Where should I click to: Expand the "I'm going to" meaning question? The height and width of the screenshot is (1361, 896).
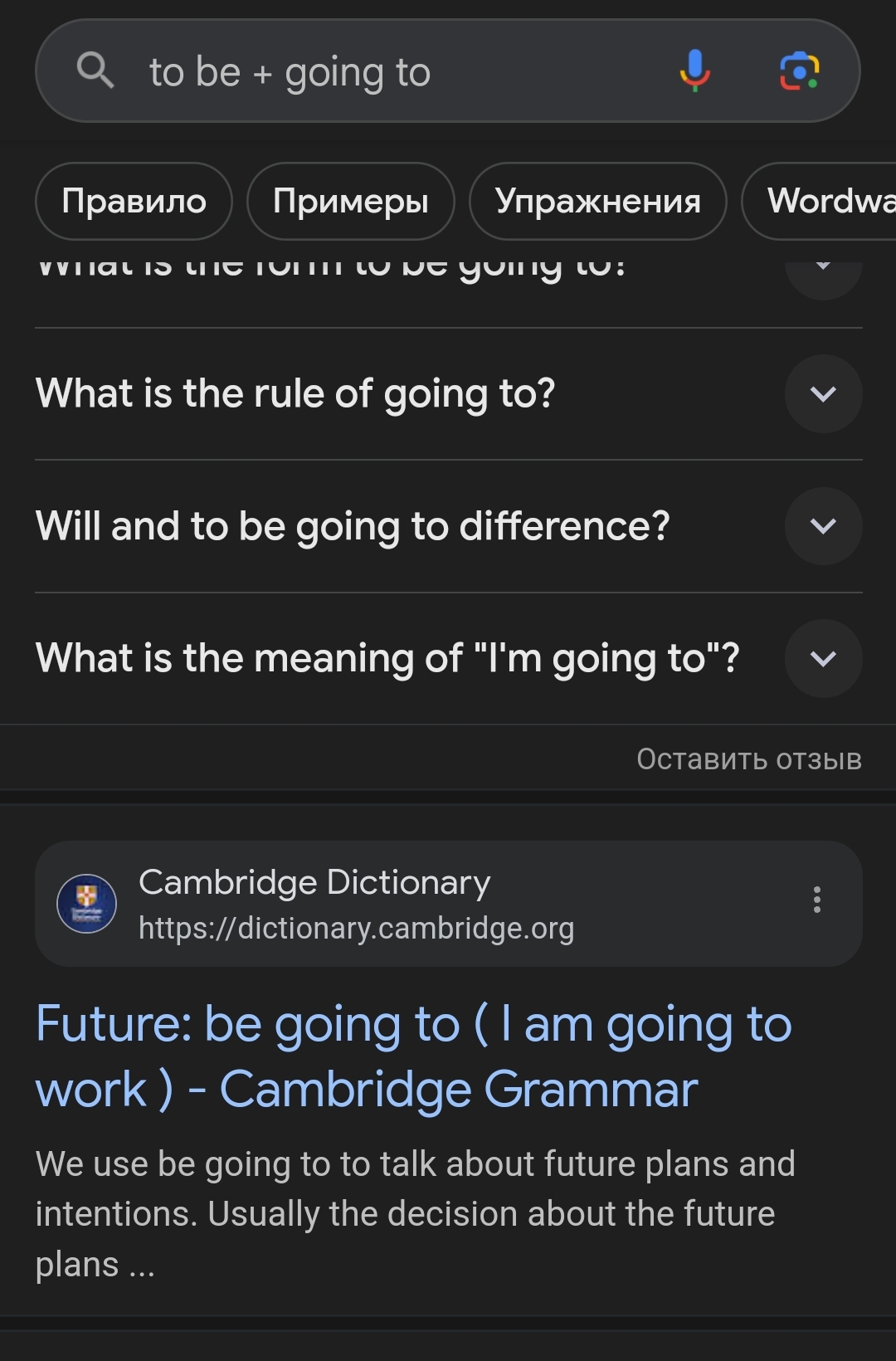(823, 659)
